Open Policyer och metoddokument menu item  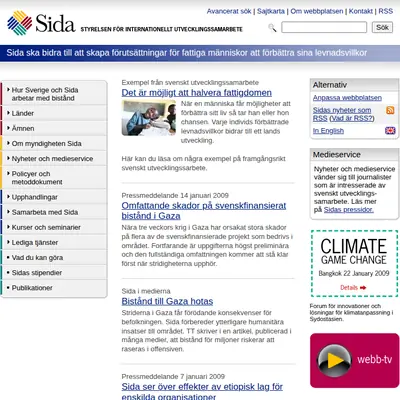coord(54,178)
